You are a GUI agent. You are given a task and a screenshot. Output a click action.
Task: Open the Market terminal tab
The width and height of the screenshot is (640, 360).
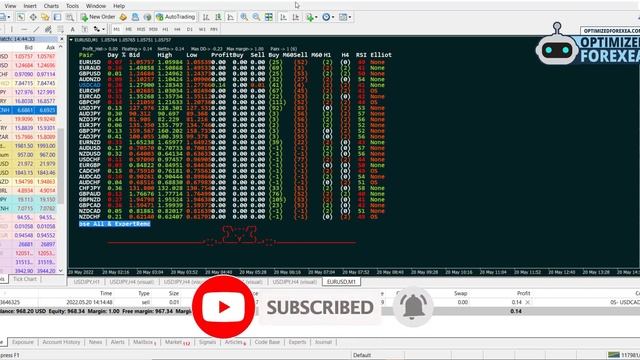[177, 342]
